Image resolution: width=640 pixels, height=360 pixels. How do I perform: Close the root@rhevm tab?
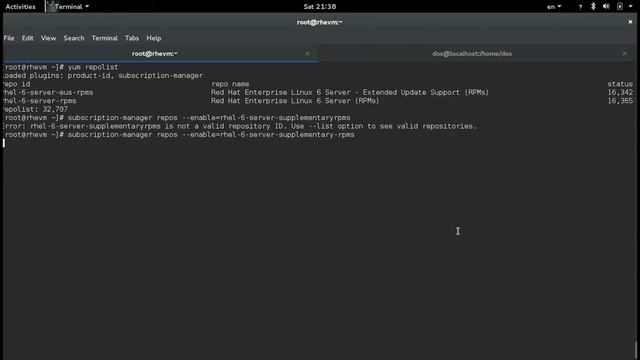[x=307, y=53]
